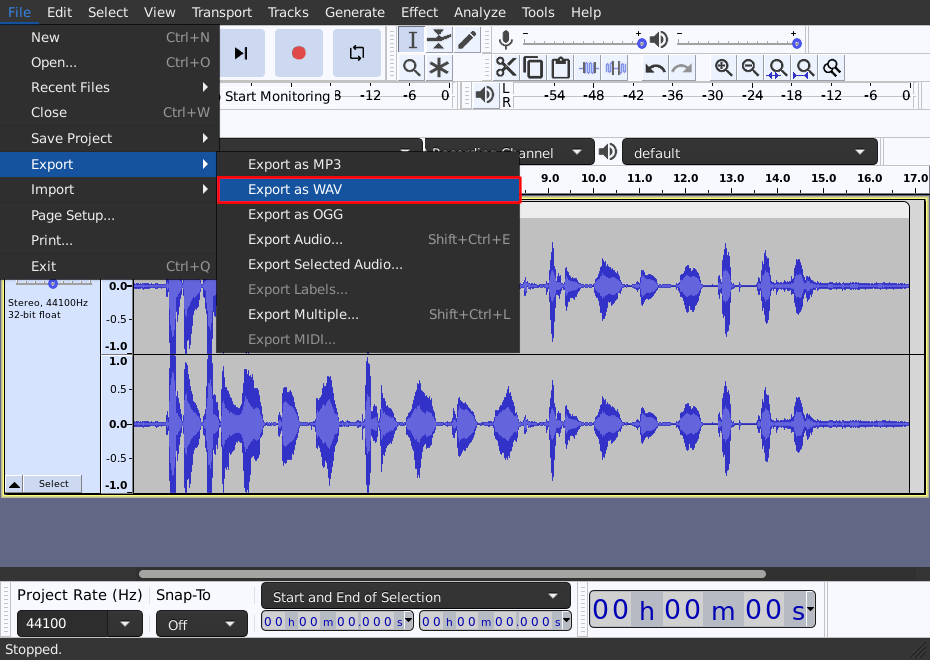This screenshot has width=930, height=660.
Task: Choose 'Open...' in the File menu
Action: [110, 62]
